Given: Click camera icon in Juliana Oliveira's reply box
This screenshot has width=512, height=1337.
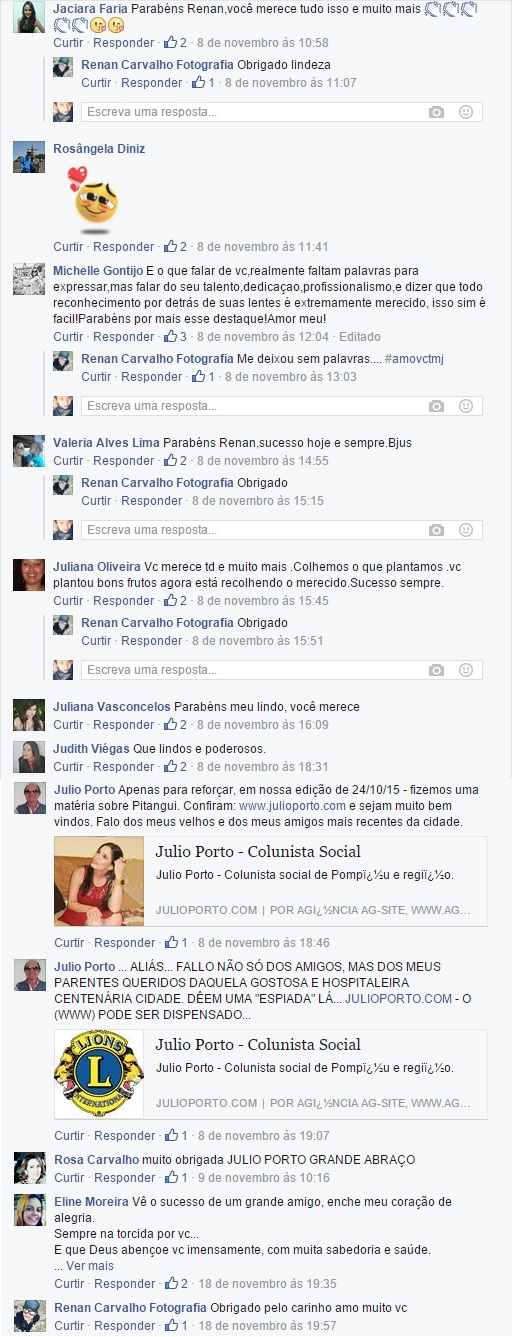Looking at the screenshot, I should click(x=436, y=670).
